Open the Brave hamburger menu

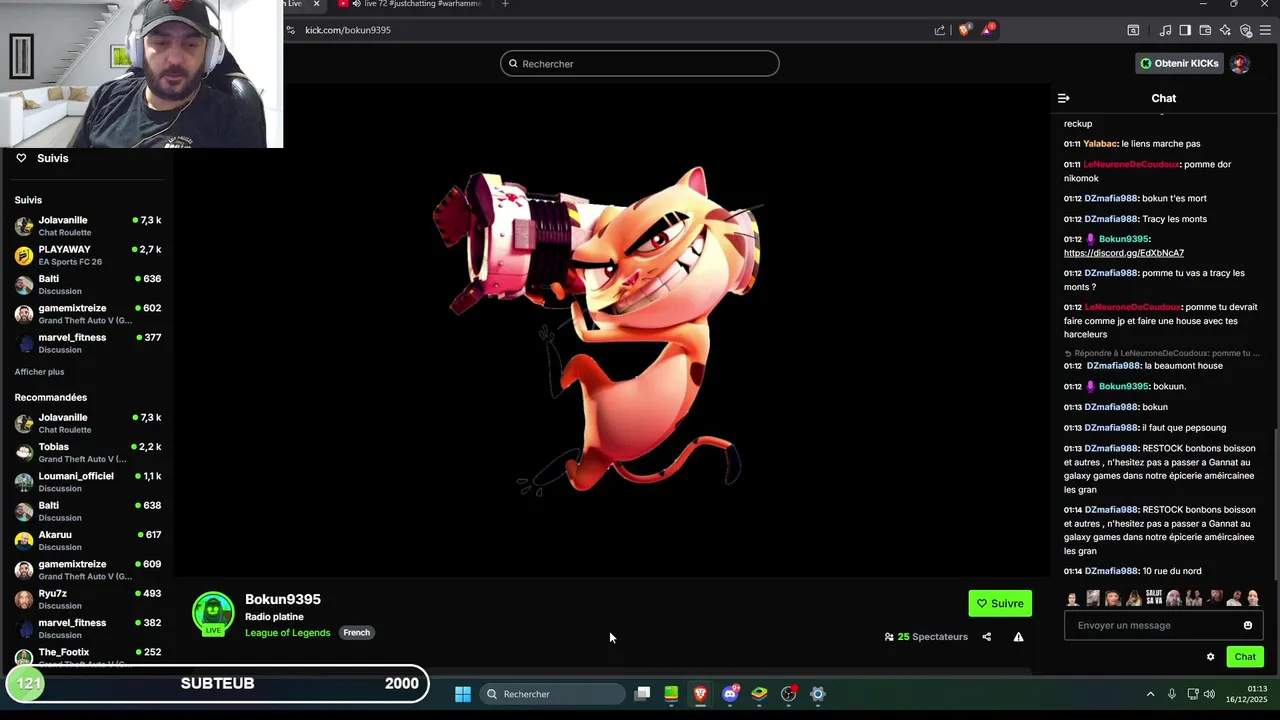pos(1265,30)
